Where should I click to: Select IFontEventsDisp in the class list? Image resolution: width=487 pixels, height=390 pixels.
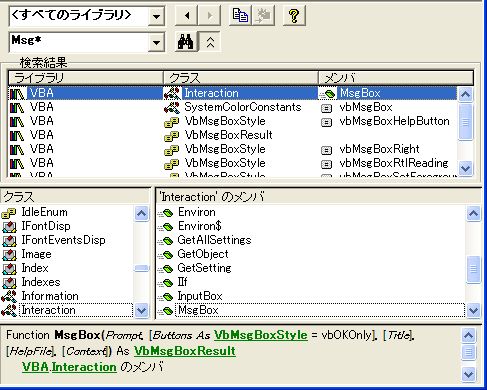point(63,240)
